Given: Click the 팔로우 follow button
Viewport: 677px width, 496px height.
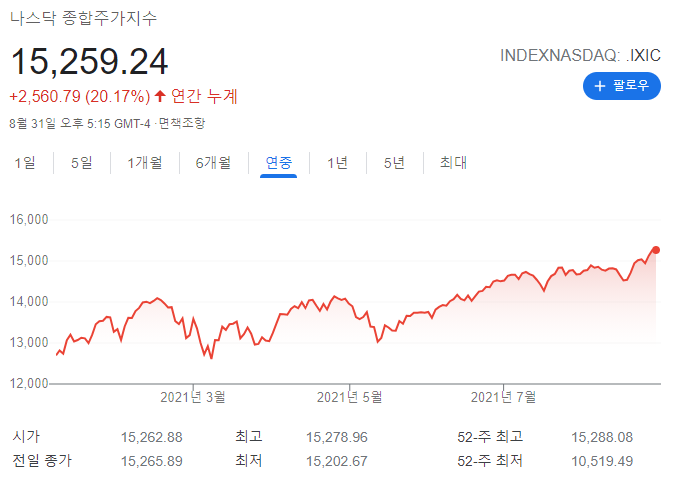Looking at the screenshot, I should [622, 86].
